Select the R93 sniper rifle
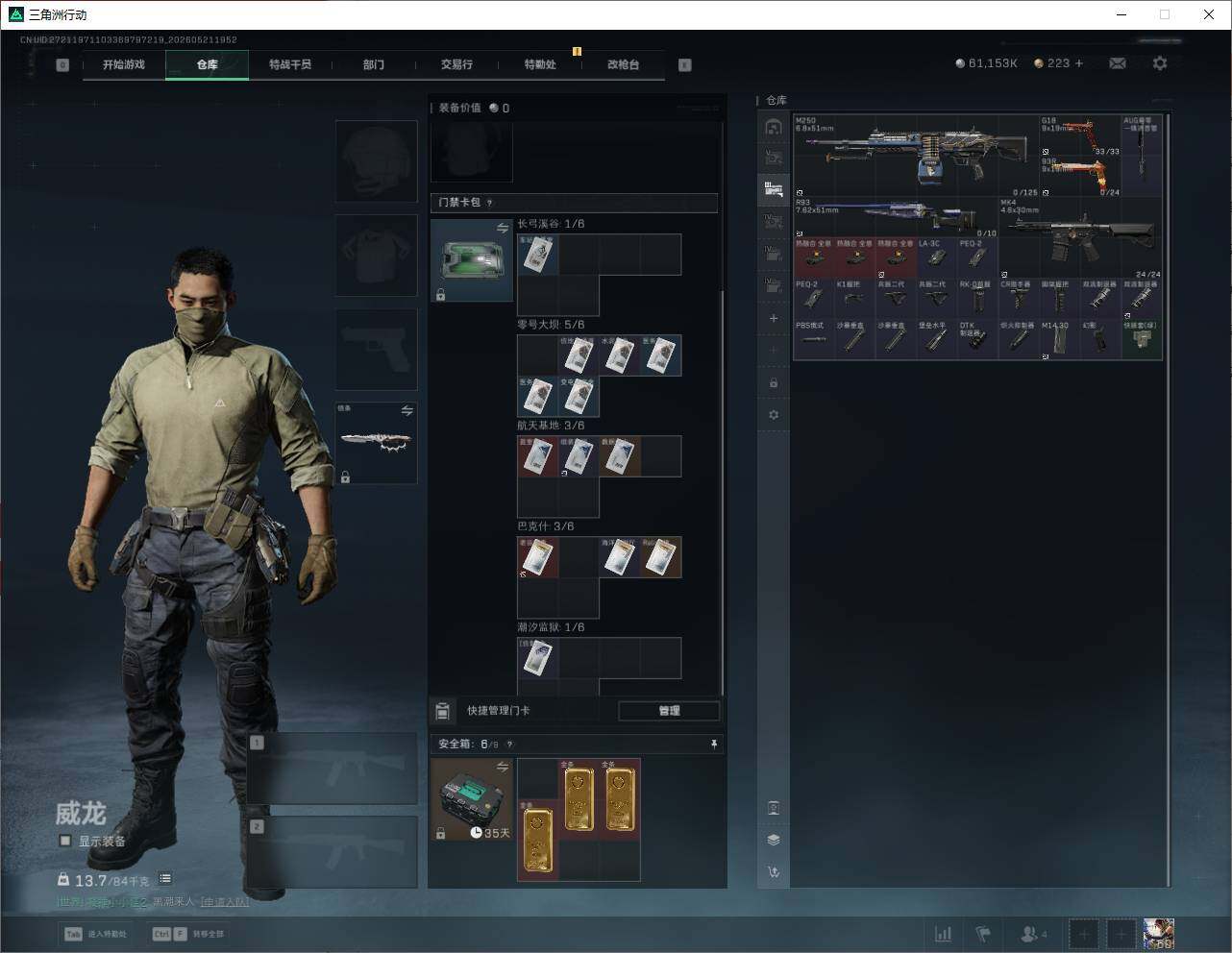Screen dimensions: 1232x953 click(x=896, y=218)
